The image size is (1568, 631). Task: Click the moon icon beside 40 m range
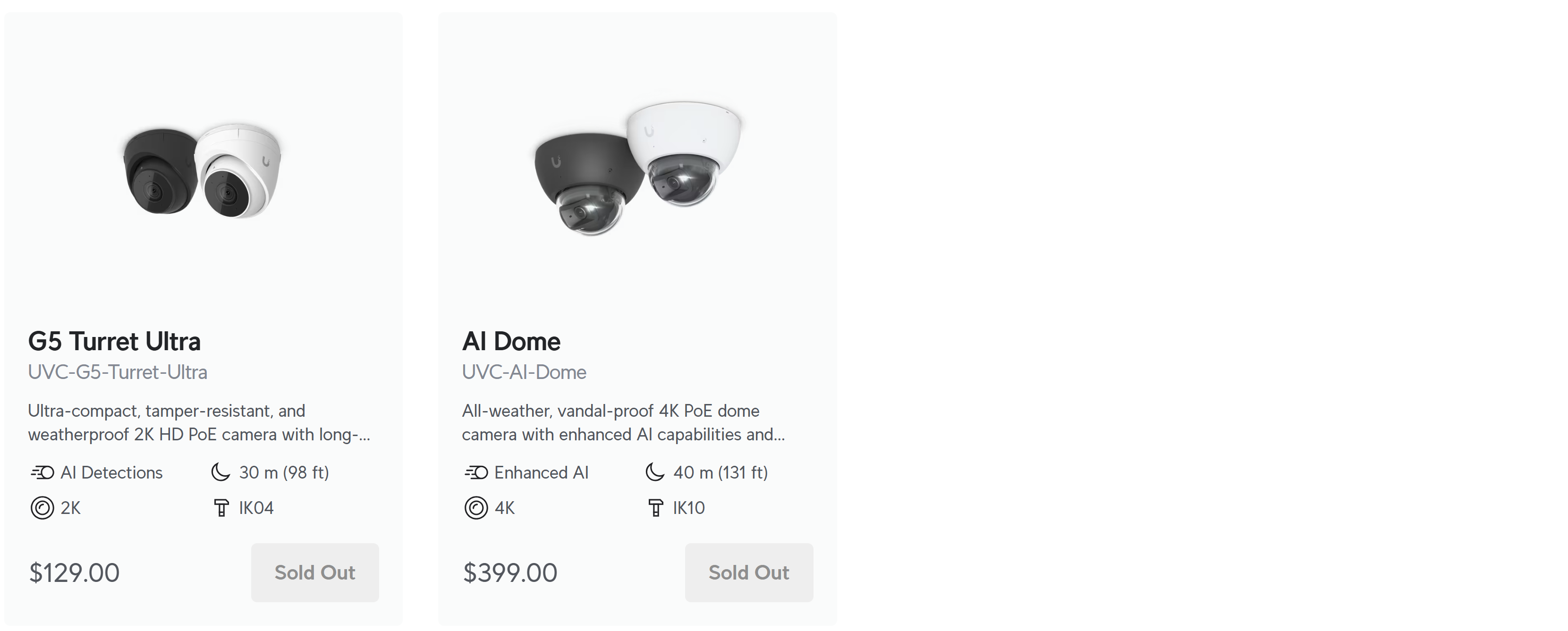pyautogui.click(x=655, y=472)
